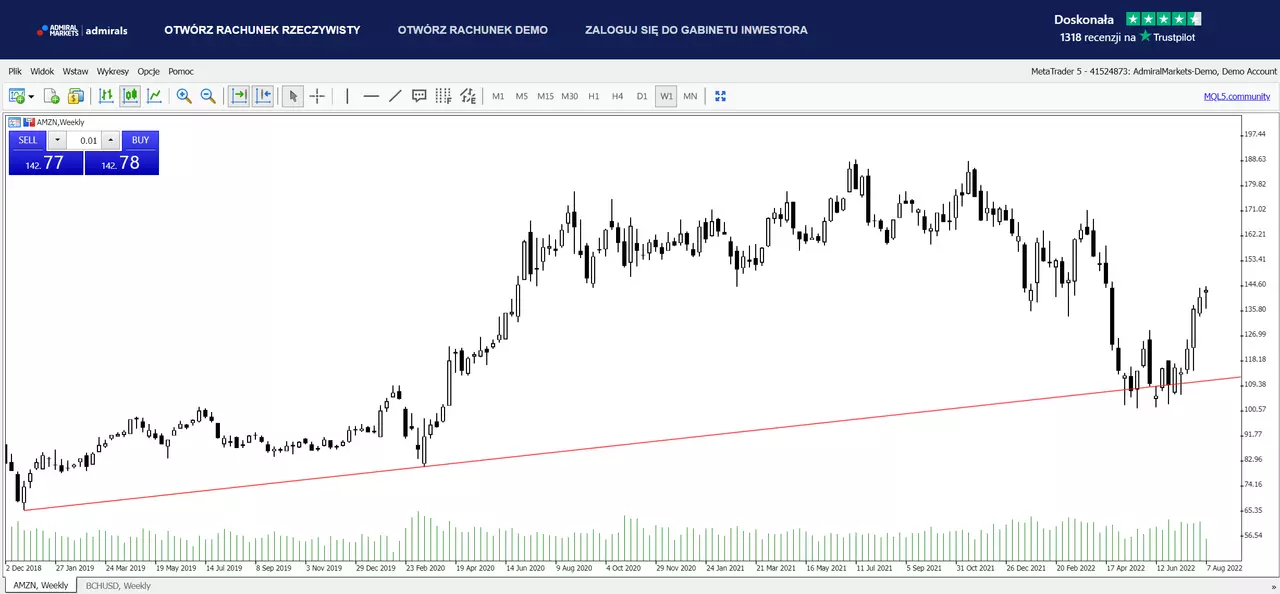Screen dimensions: 1280x594
Task: Open new chart dropdown arrow
Action: coord(31,97)
